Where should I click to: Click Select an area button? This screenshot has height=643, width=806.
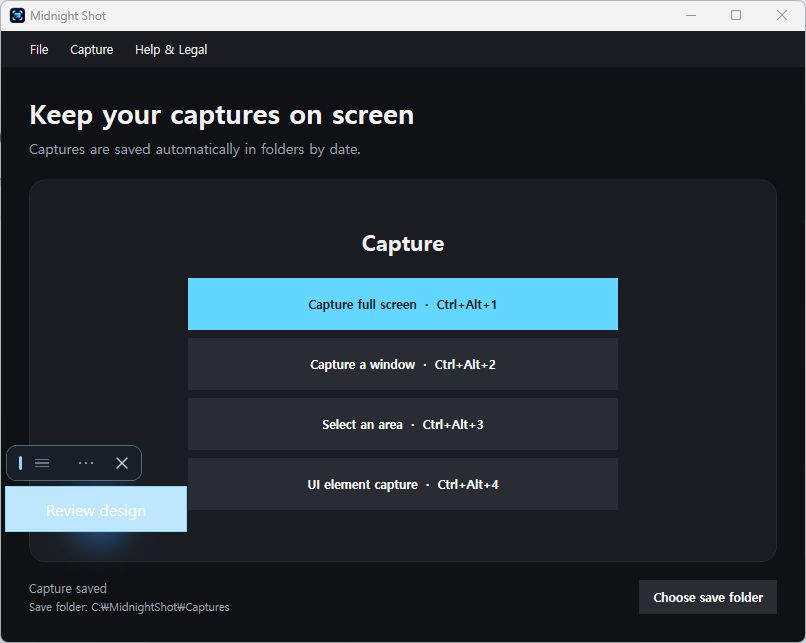point(402,424)
